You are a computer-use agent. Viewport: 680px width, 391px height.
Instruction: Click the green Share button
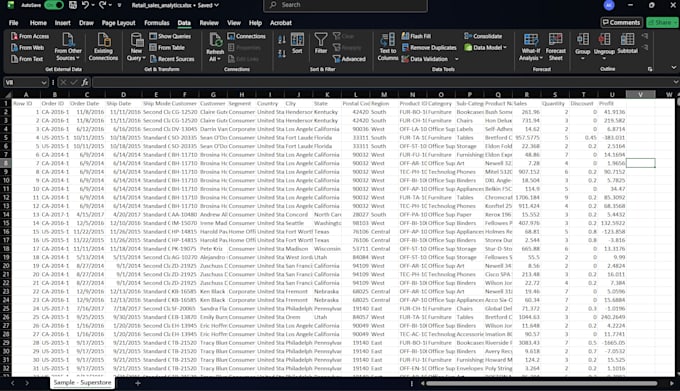(661, 22)
